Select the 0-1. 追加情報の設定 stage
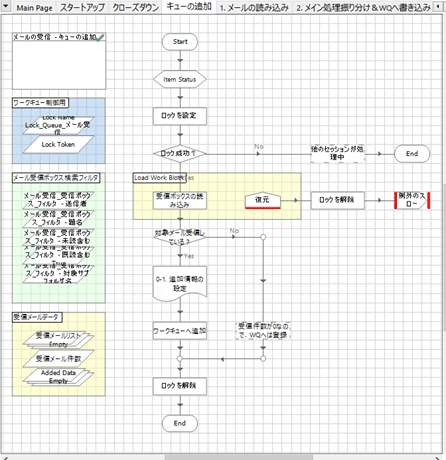The image size is (446, 460). (180, 283)
